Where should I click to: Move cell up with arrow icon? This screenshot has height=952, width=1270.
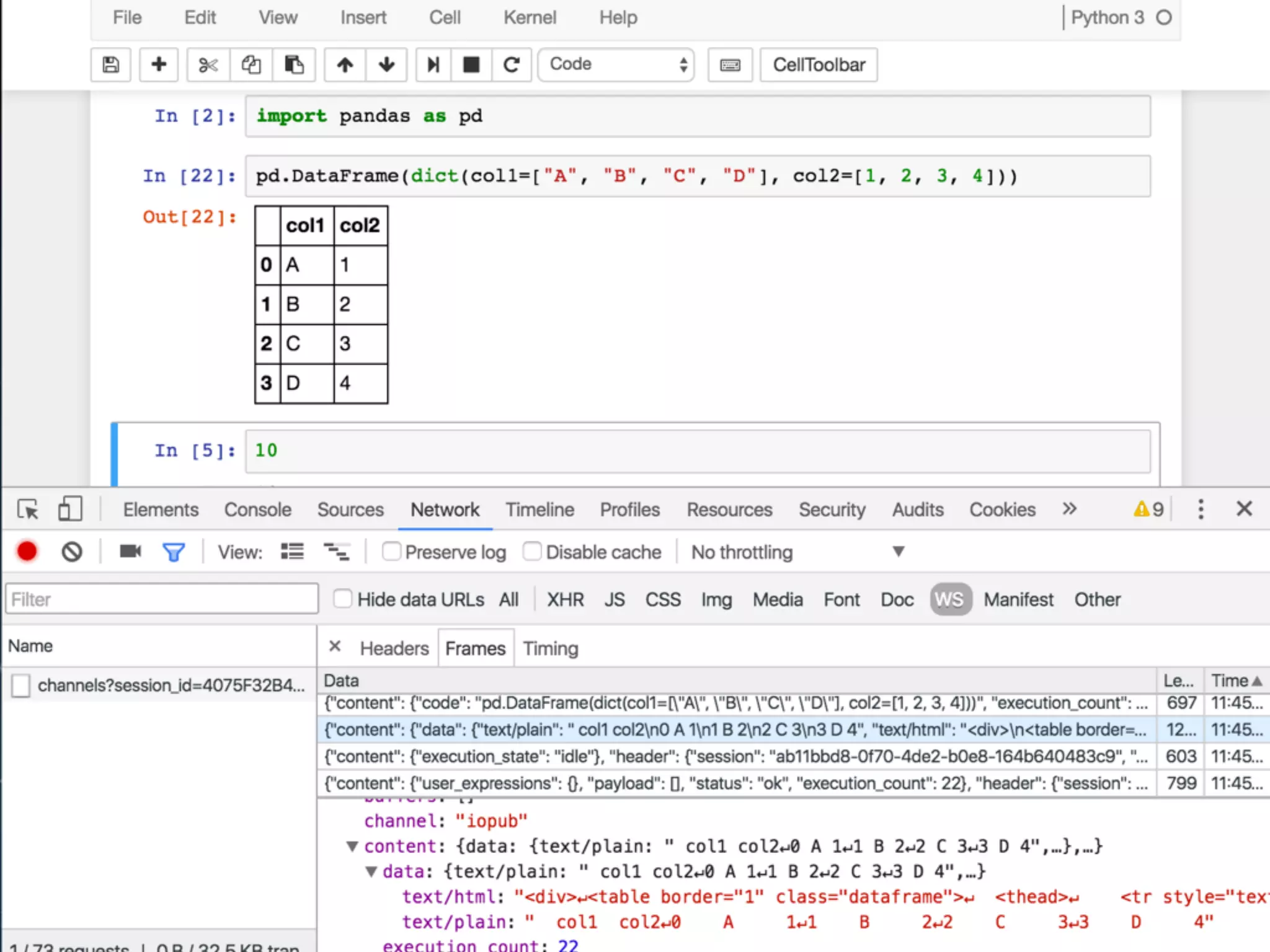tap(345, 64)
